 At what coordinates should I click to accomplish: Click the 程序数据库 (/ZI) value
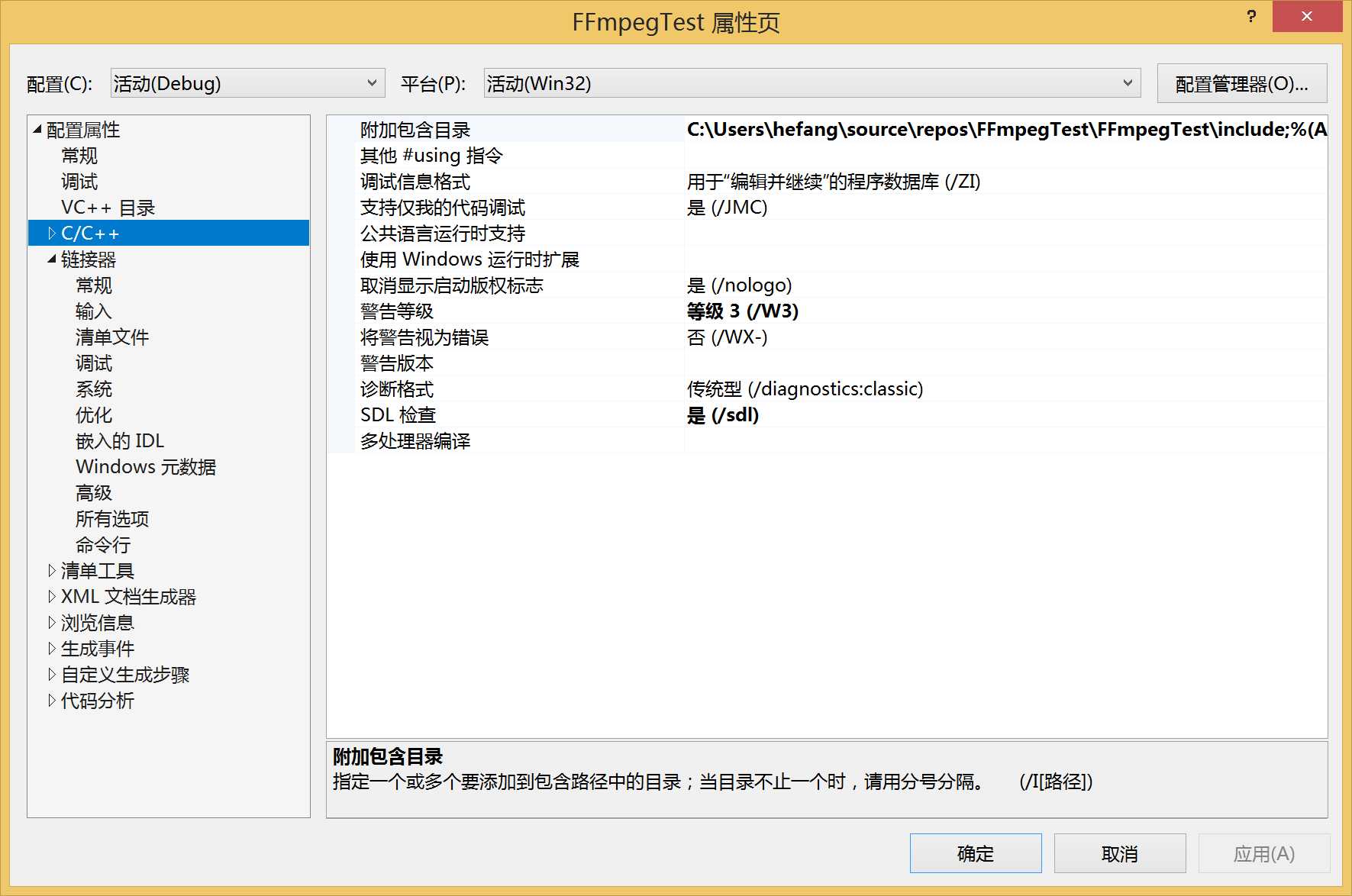[x=834, y=182]
